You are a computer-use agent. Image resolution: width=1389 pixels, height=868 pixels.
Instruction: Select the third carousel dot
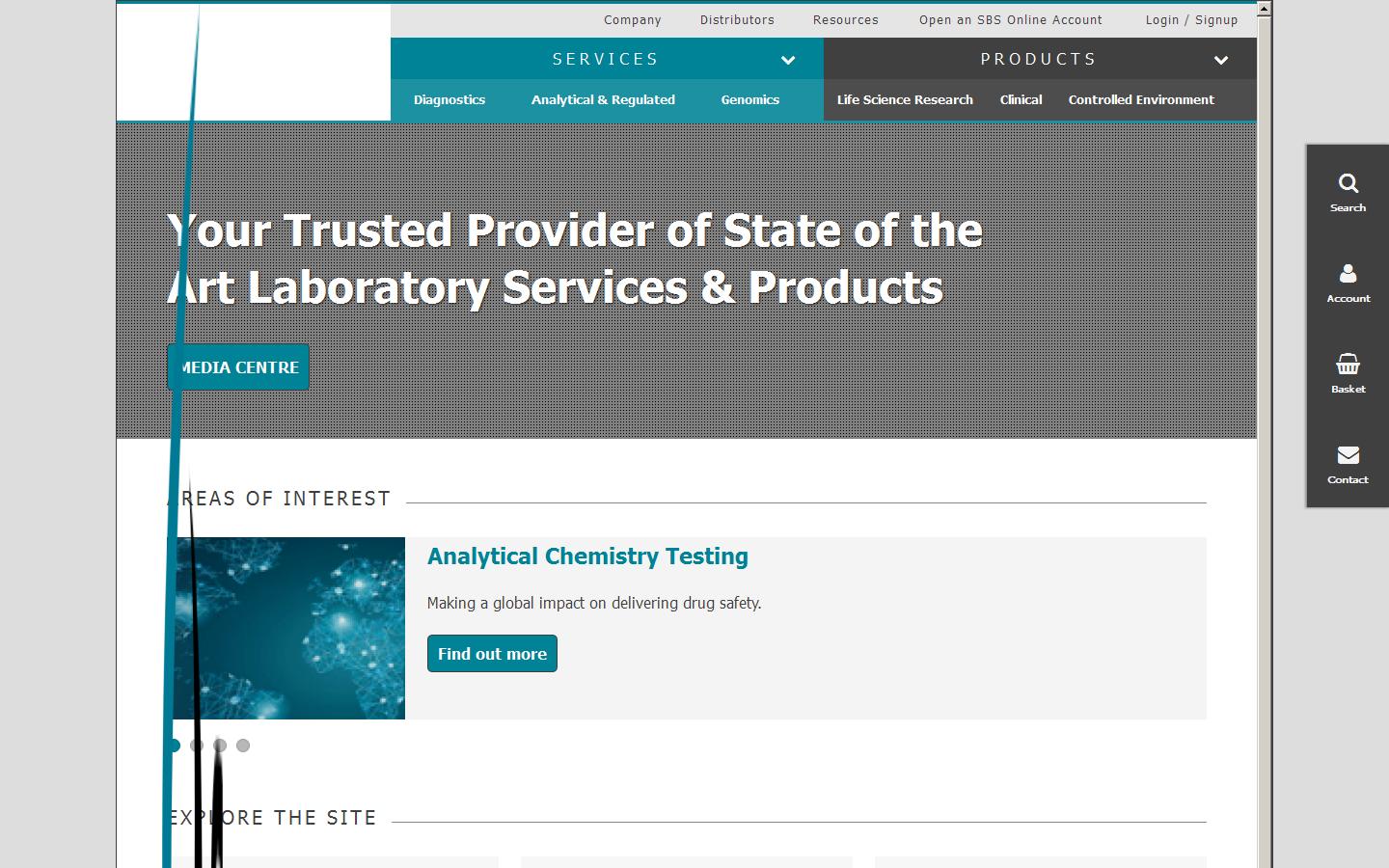point(220,746)
